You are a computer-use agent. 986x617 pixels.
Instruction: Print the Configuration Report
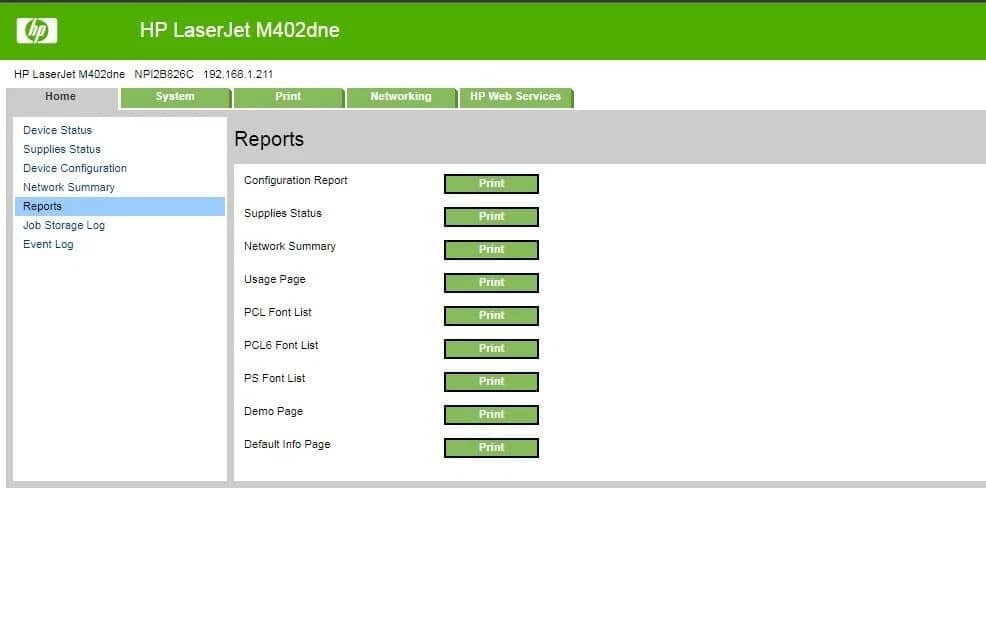(491, 184)
